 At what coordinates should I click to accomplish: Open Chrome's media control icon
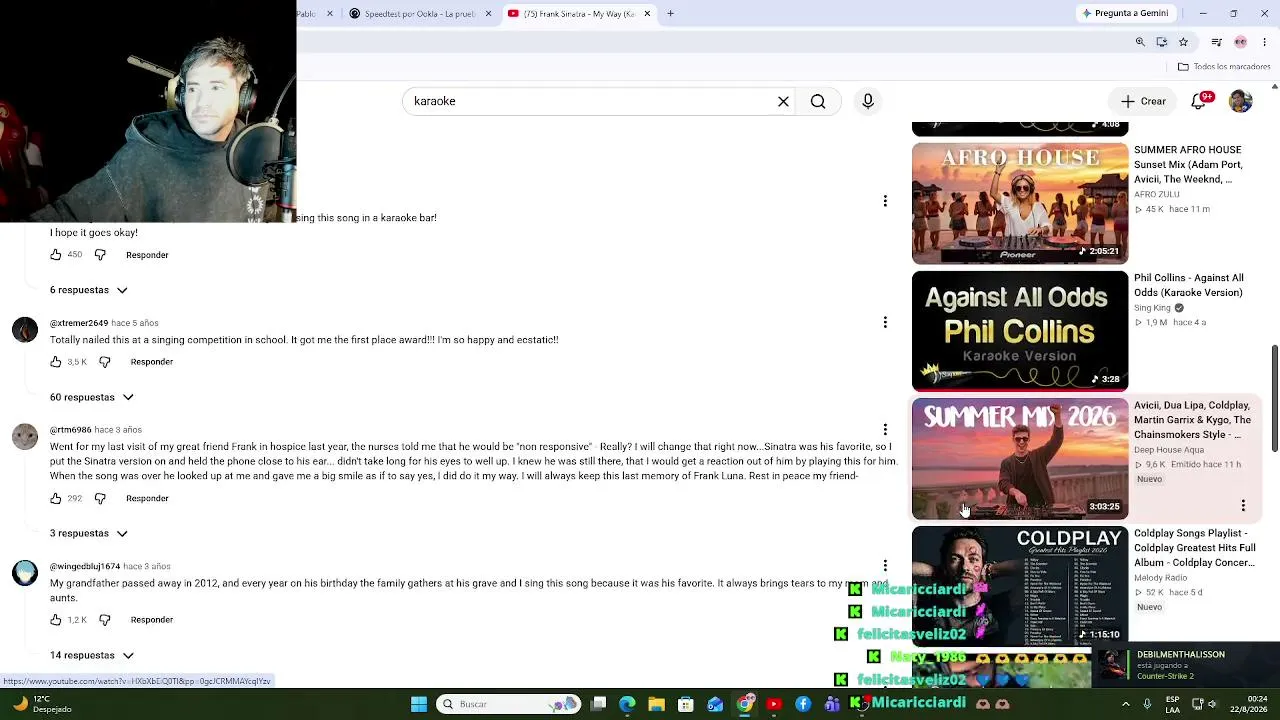(1216, 42)
